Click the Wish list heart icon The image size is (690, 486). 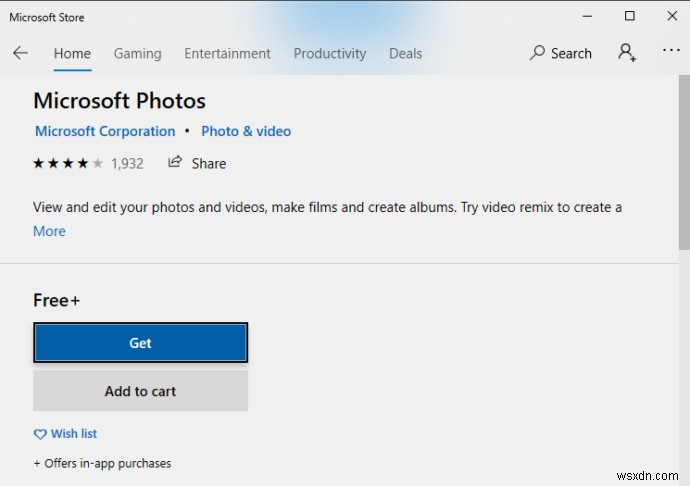(40, 434)
